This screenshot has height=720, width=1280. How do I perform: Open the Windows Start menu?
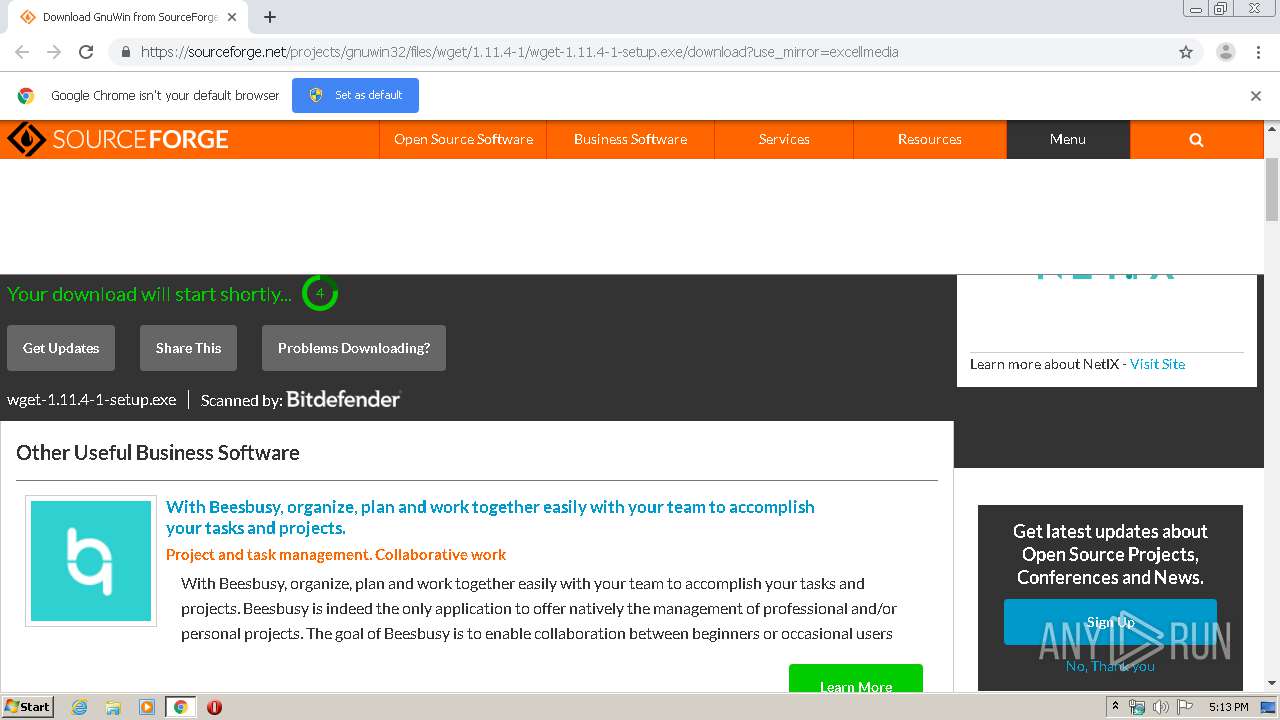[x=28, y=707]
